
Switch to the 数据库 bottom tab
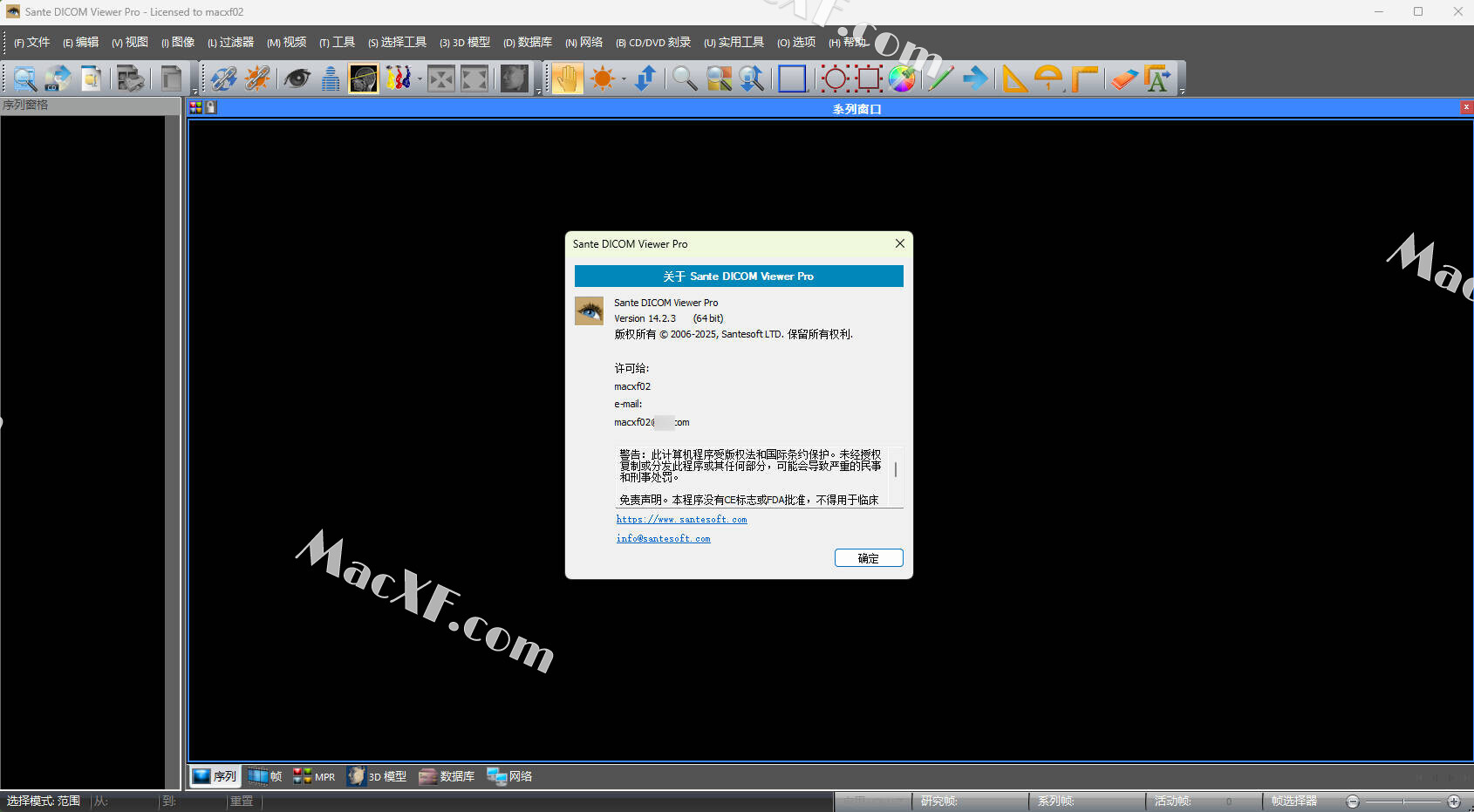point(447,776)
